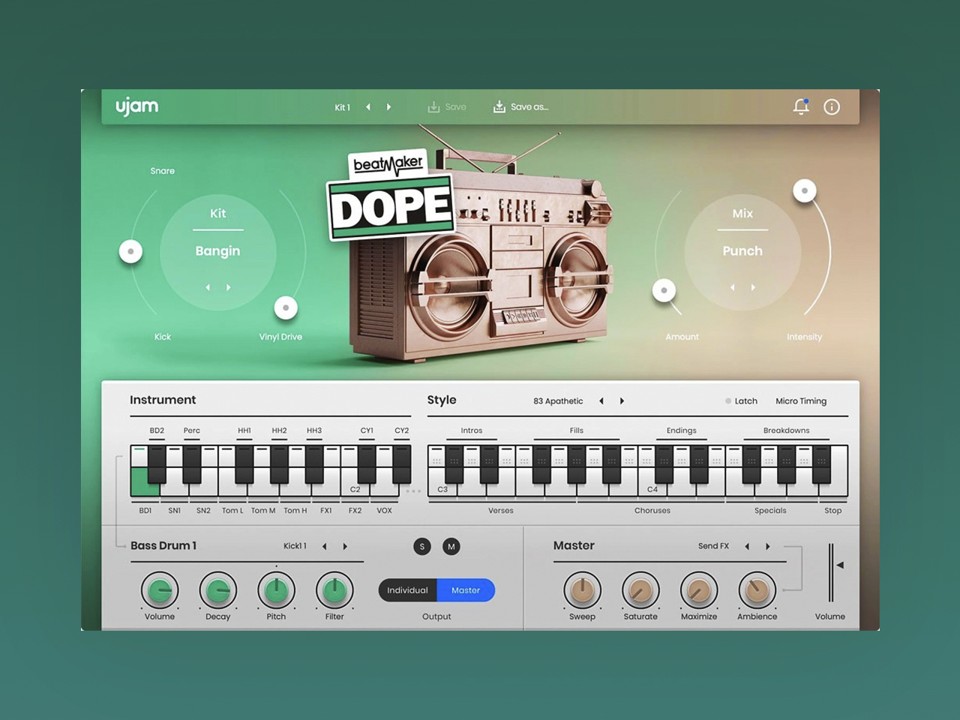The width and height of the screenshot is (960, 720).
Task: Switch Output to Individual
Action: pyautogui.click(x=407, y=590)
